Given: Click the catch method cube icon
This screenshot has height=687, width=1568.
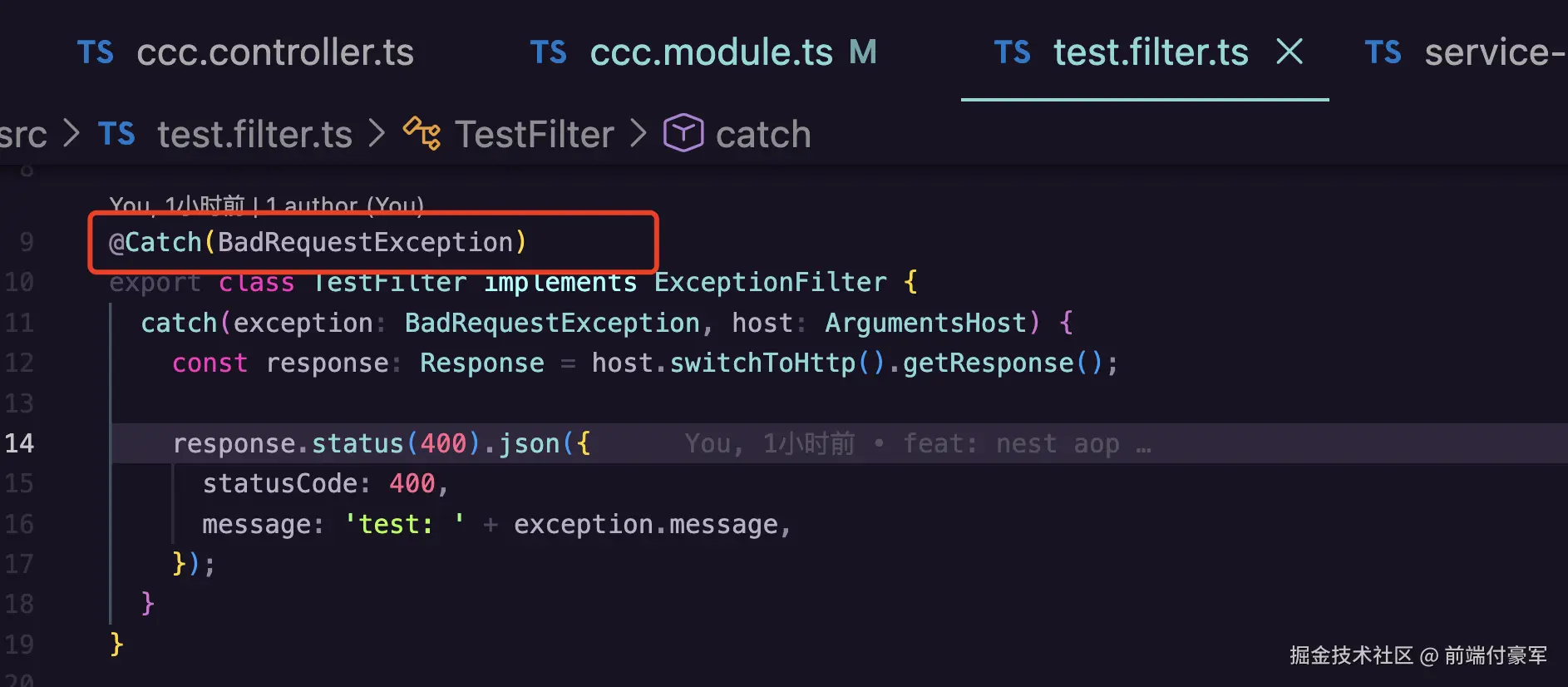Looking at the screenshot, I should [683, 133].
